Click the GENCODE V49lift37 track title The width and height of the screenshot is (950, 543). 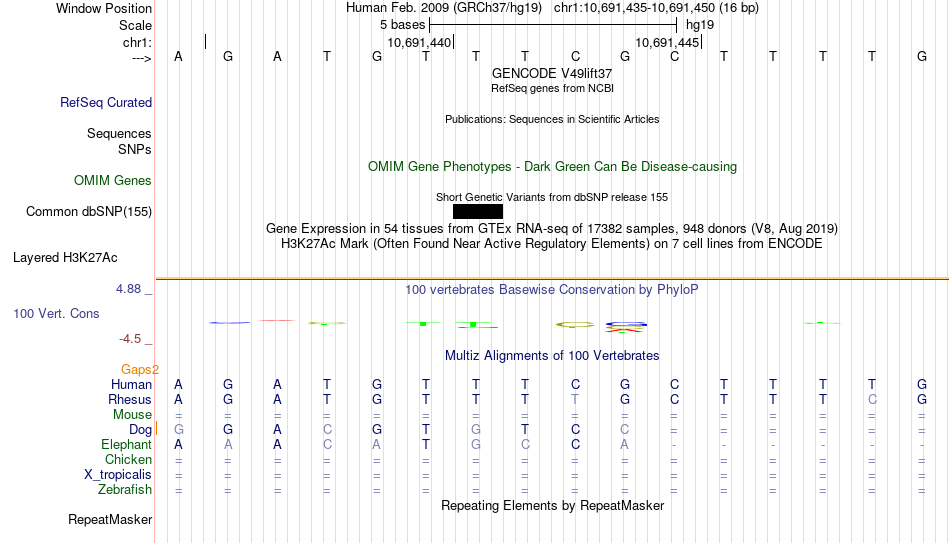point(552,73)
